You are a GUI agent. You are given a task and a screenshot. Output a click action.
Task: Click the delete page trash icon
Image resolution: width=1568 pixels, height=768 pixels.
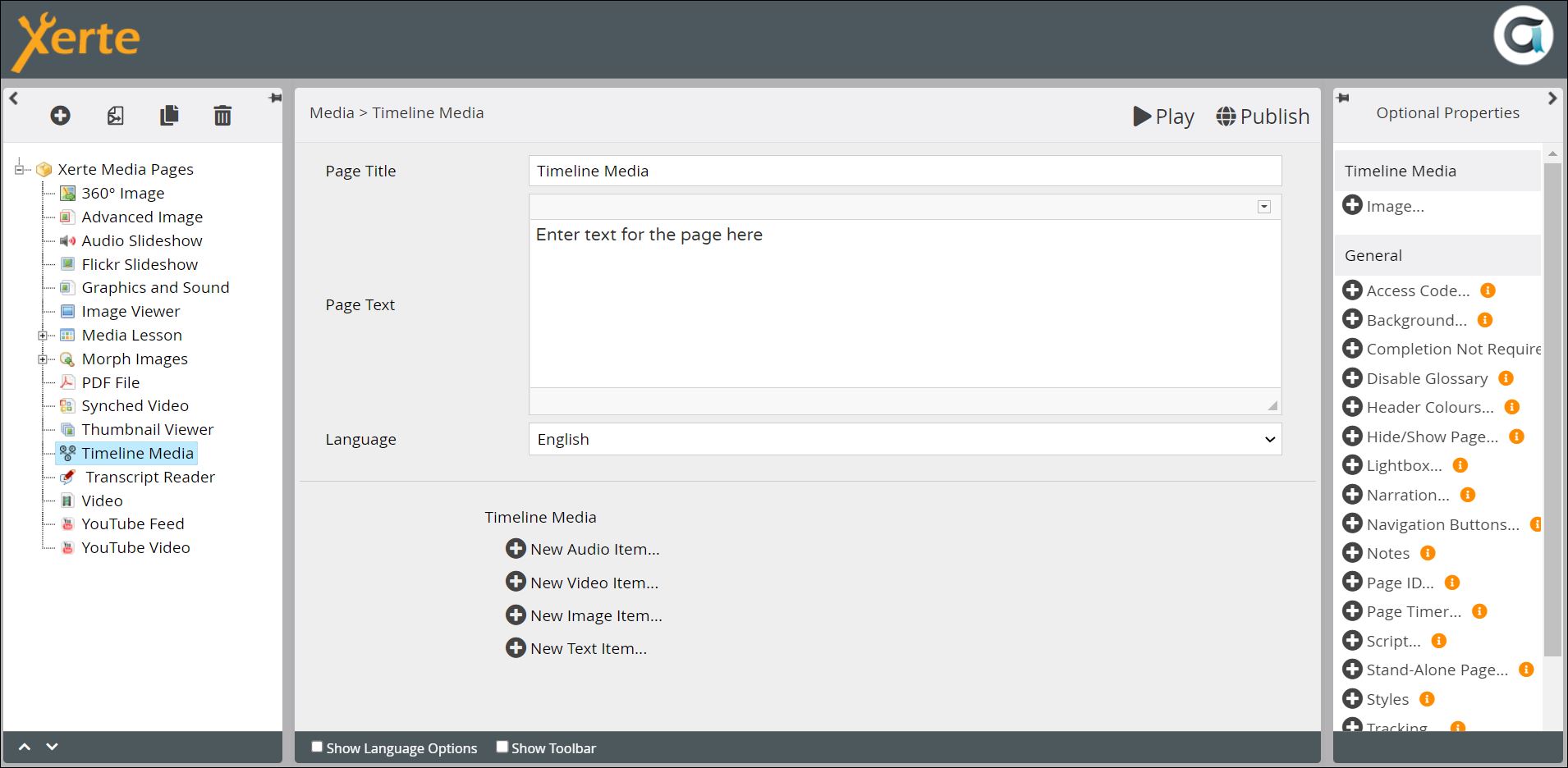(x=222, y=116)
